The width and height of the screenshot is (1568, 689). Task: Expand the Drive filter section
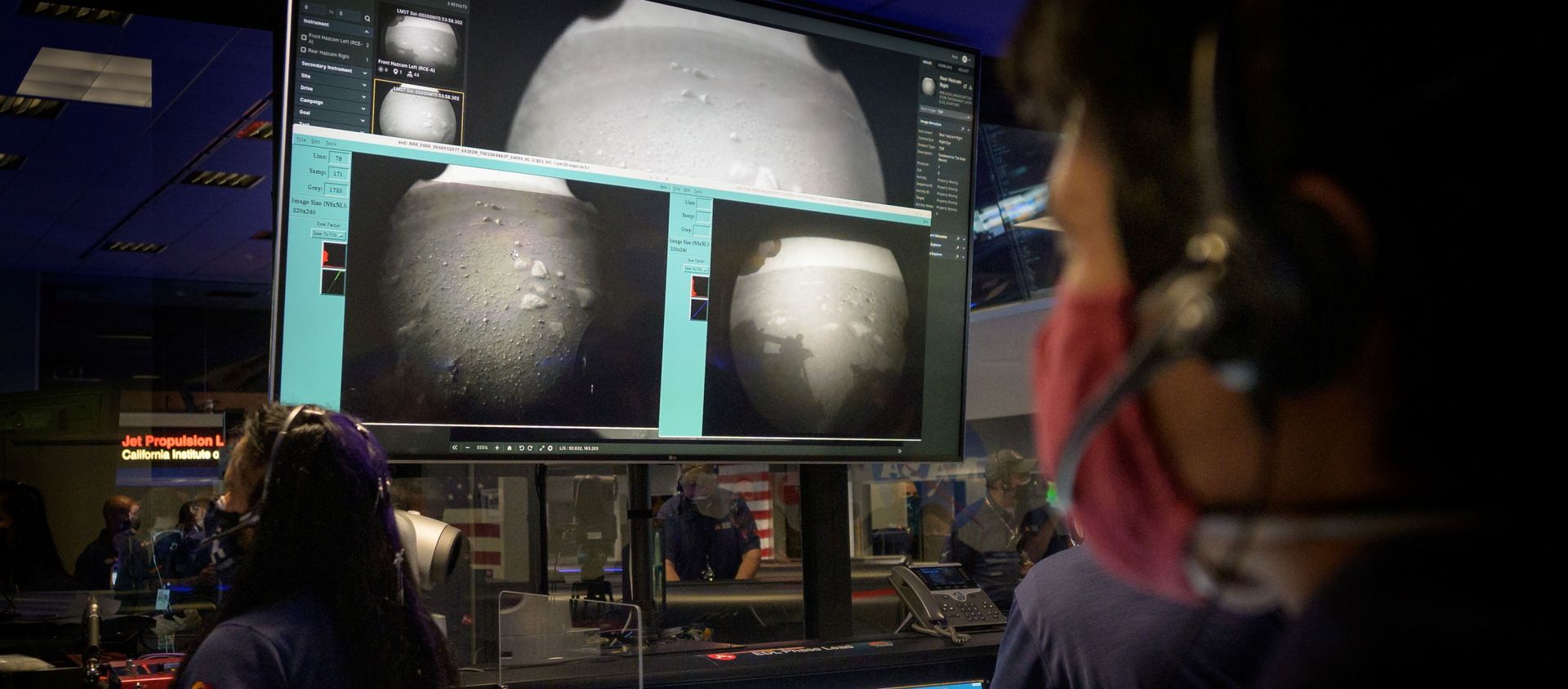[363, 96]
